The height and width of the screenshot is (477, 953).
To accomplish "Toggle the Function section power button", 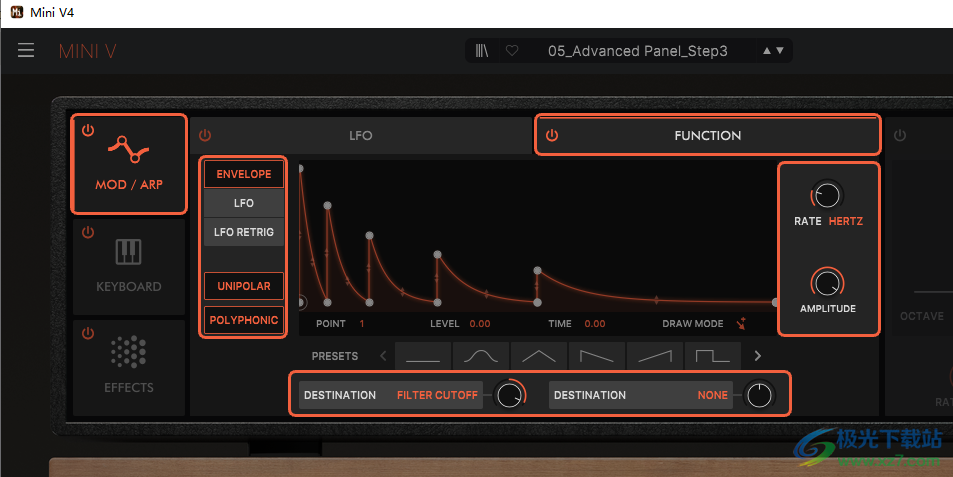I will pyautogui.click(x=552, y=136).
